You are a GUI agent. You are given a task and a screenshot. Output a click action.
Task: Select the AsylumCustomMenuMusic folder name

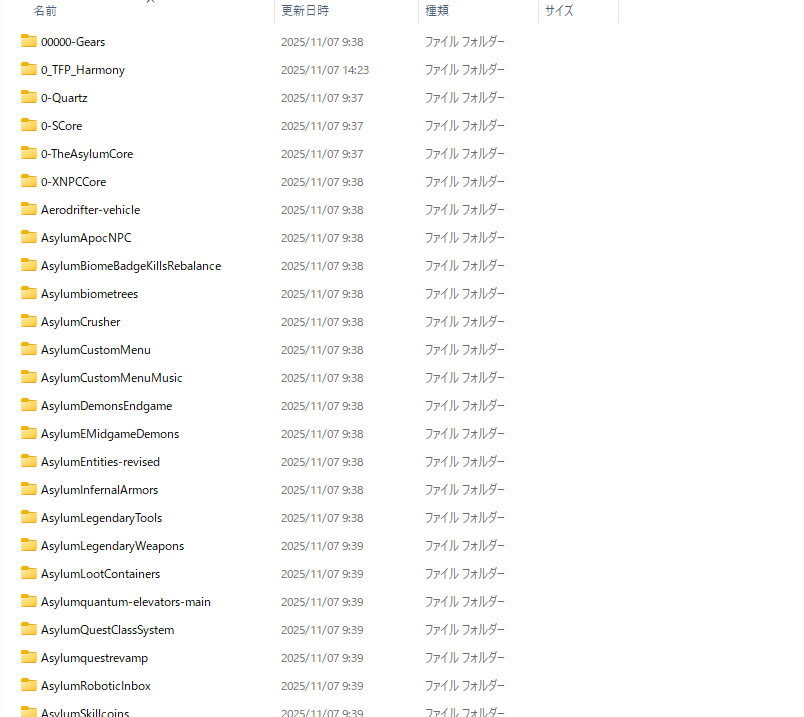tap(112, 378)
